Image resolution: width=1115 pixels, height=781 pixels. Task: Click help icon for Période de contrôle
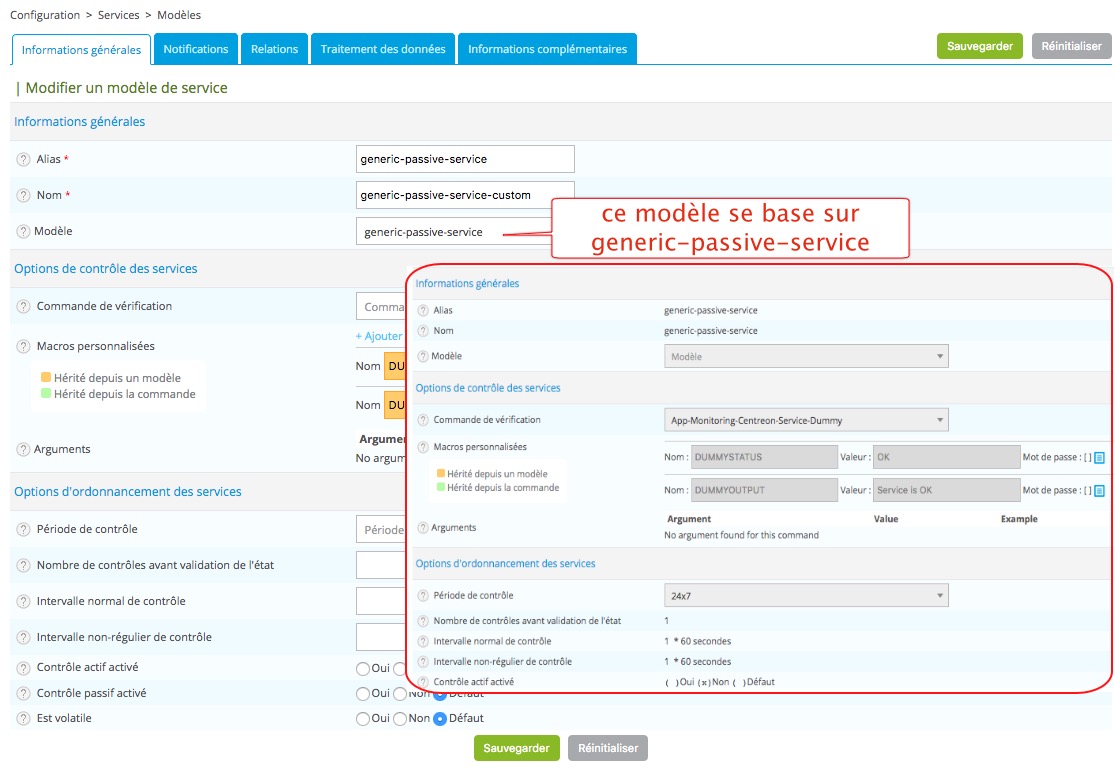click(x=23, y=529)
